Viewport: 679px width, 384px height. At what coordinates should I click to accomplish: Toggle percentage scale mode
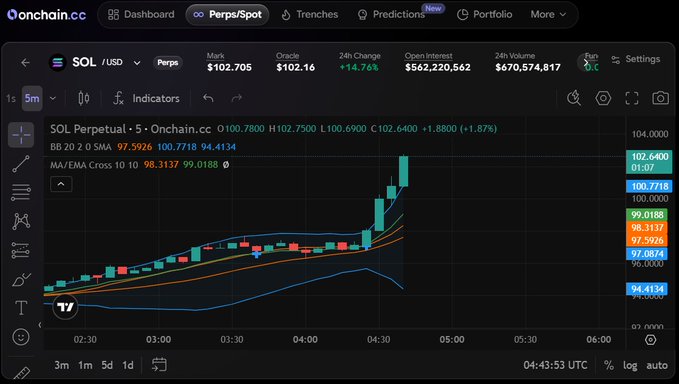(609, 365)
